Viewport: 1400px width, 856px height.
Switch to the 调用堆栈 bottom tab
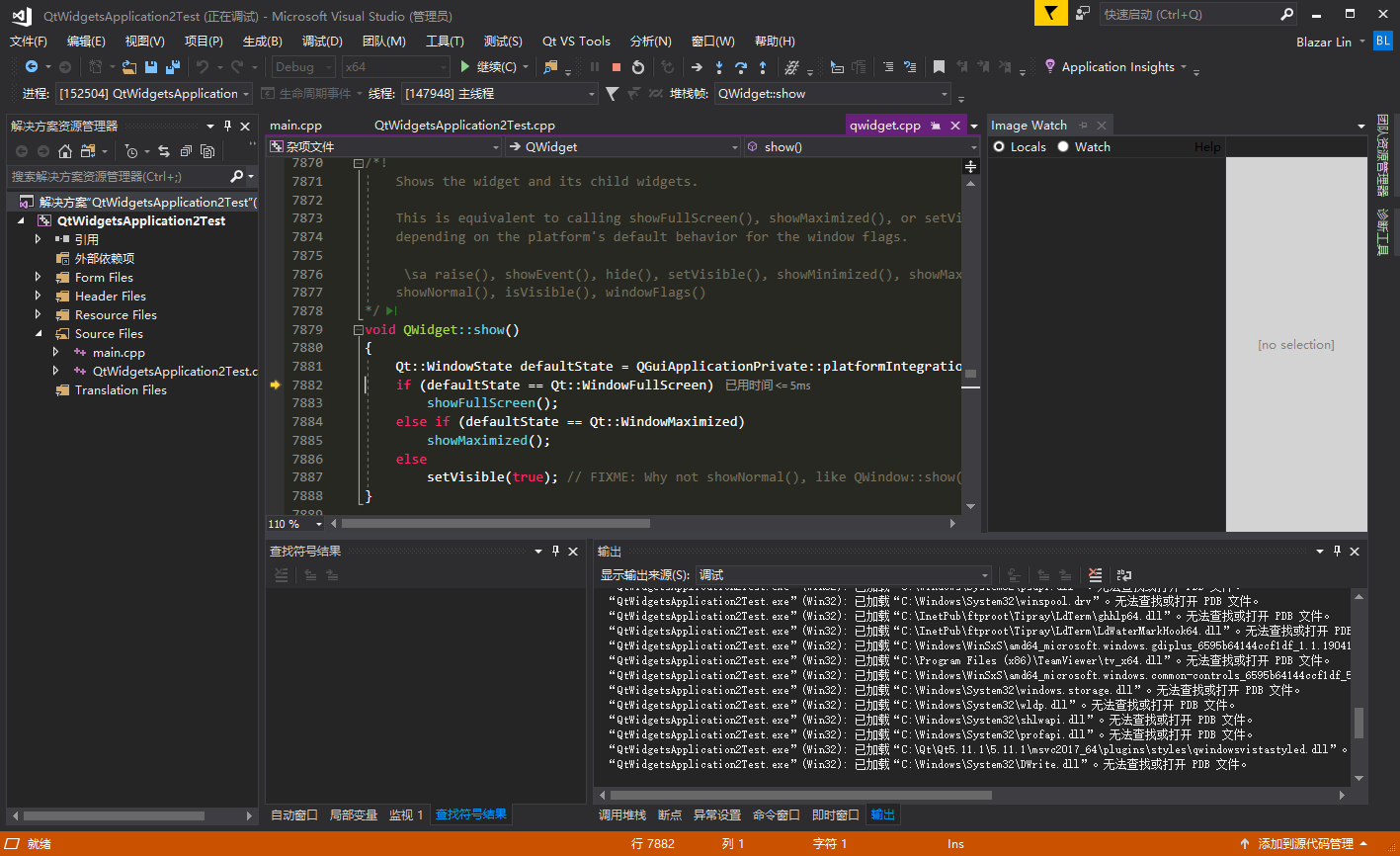(x=622, y=814)
